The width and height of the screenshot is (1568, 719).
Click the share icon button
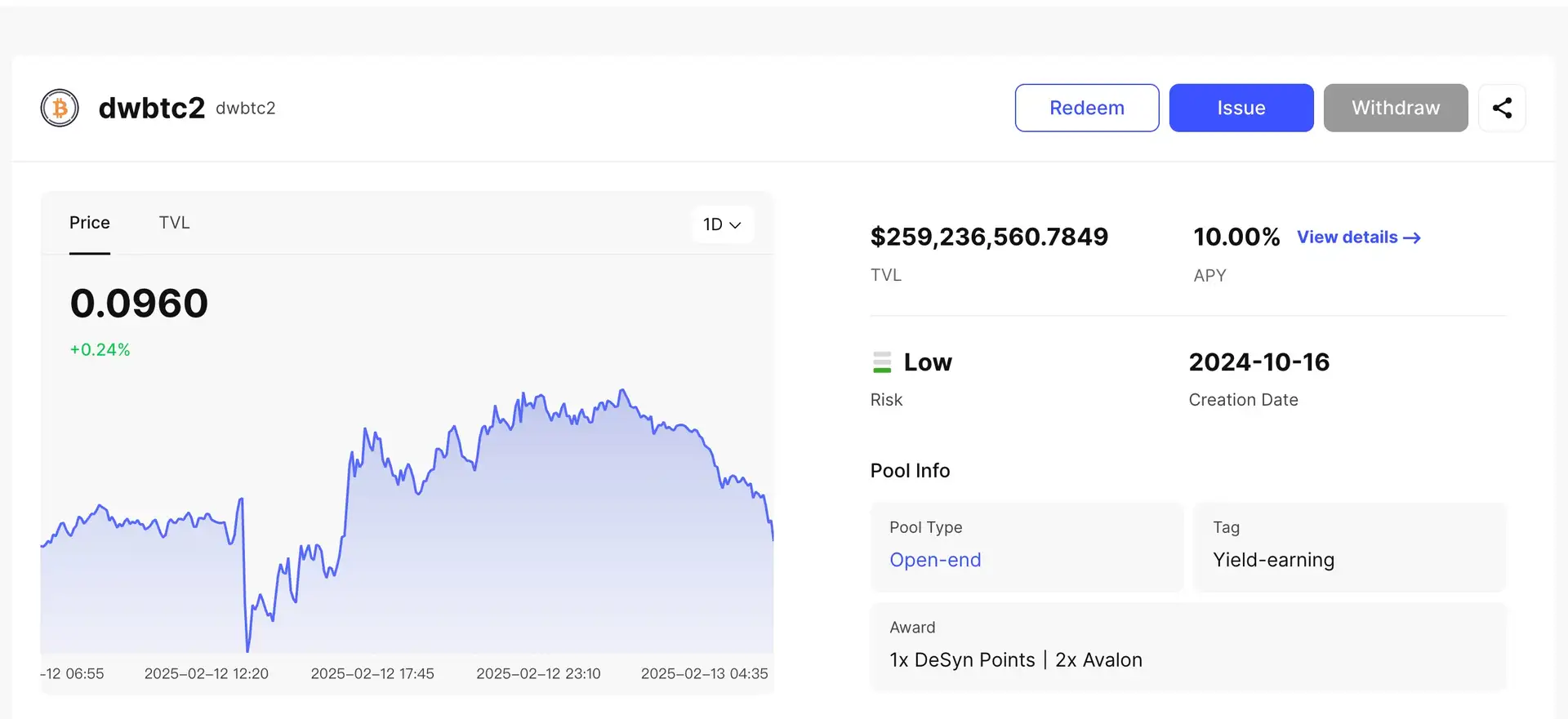tap(1502, 108)
